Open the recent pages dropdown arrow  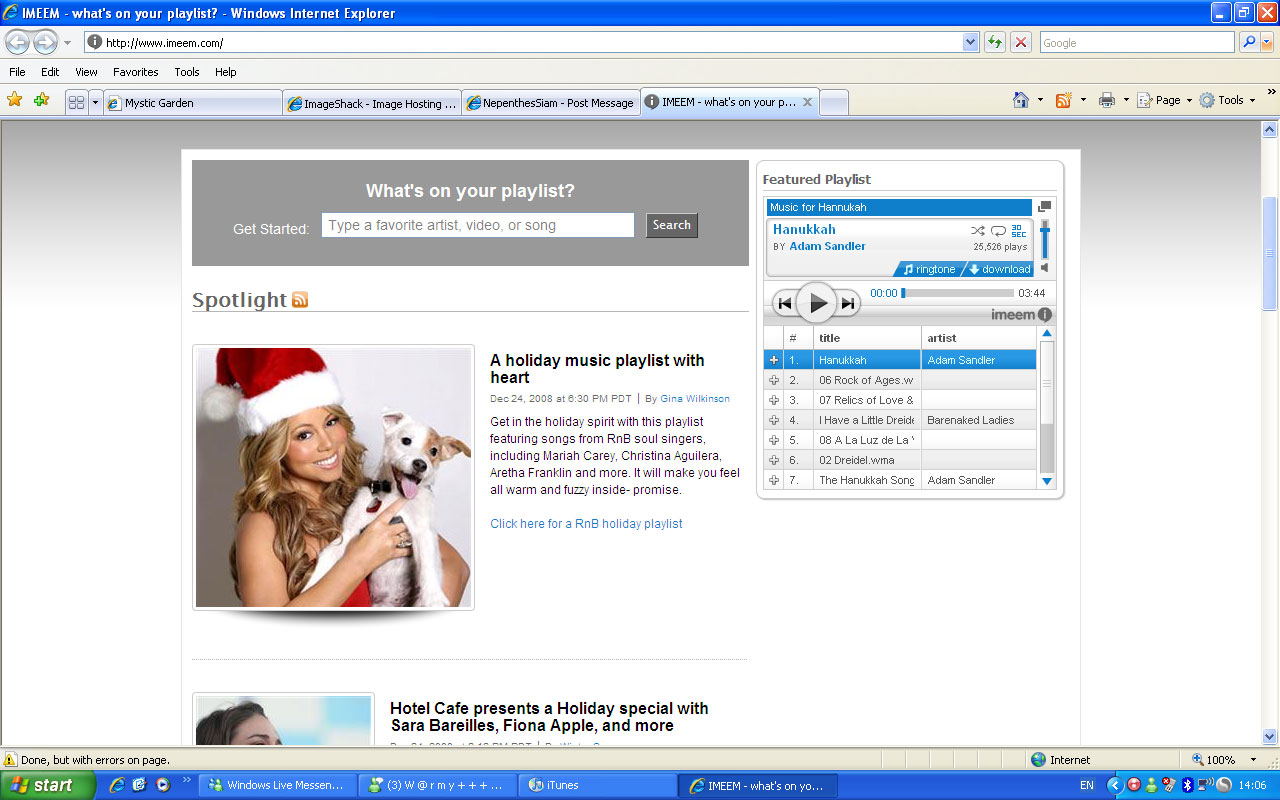(x=68, y=43)
